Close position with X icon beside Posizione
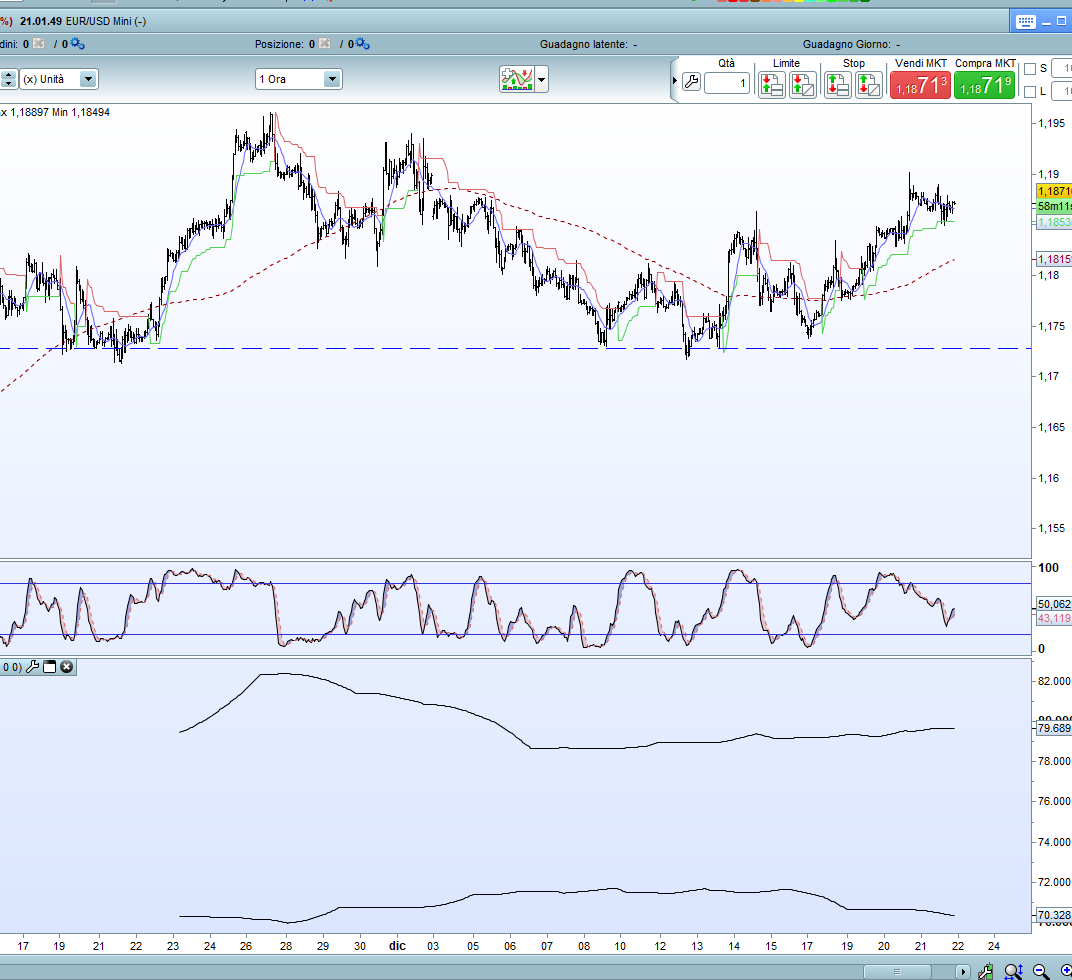Image resolution: width=1072 pixels, height=980 pixels. [x=325, y=44]
